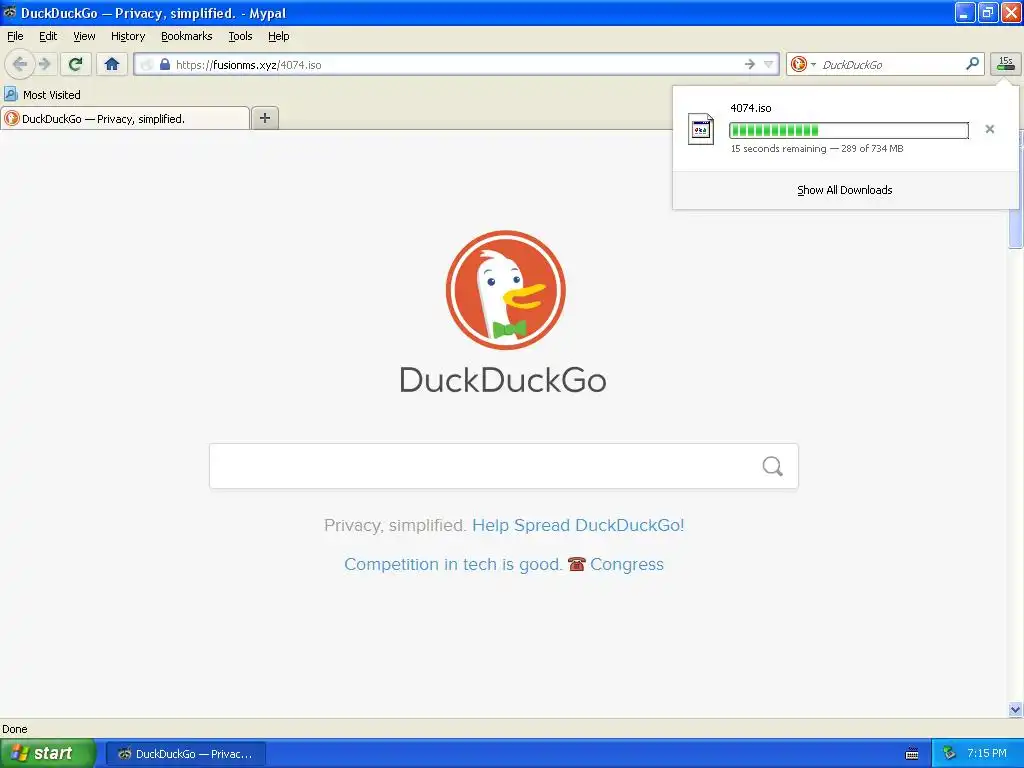The height and width of the screenshot is (768, 1024).
Task: Open the View menu
Action: [x=84, y=36]
